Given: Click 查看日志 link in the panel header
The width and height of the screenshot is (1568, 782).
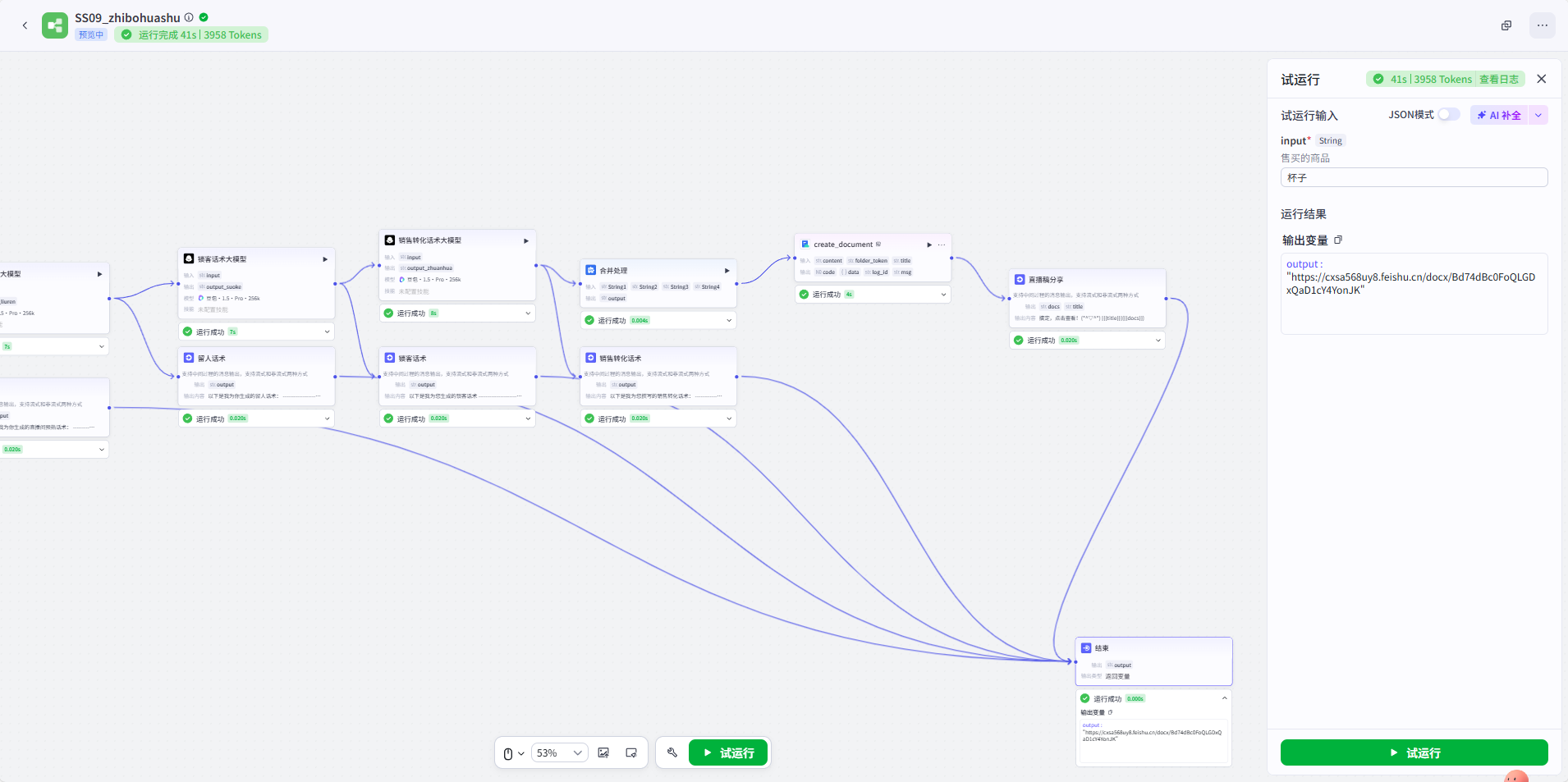Looking at the screenshot, I should pos(1499,79).
